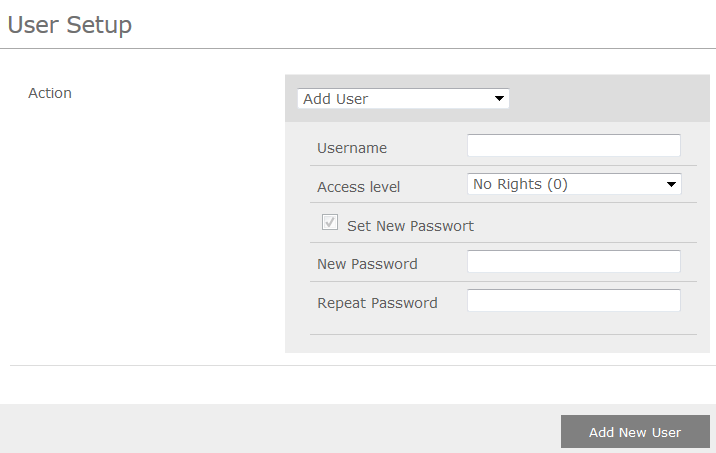716x453 pixels.
Task: Open the Add User action dropdown
Action: 403,99
